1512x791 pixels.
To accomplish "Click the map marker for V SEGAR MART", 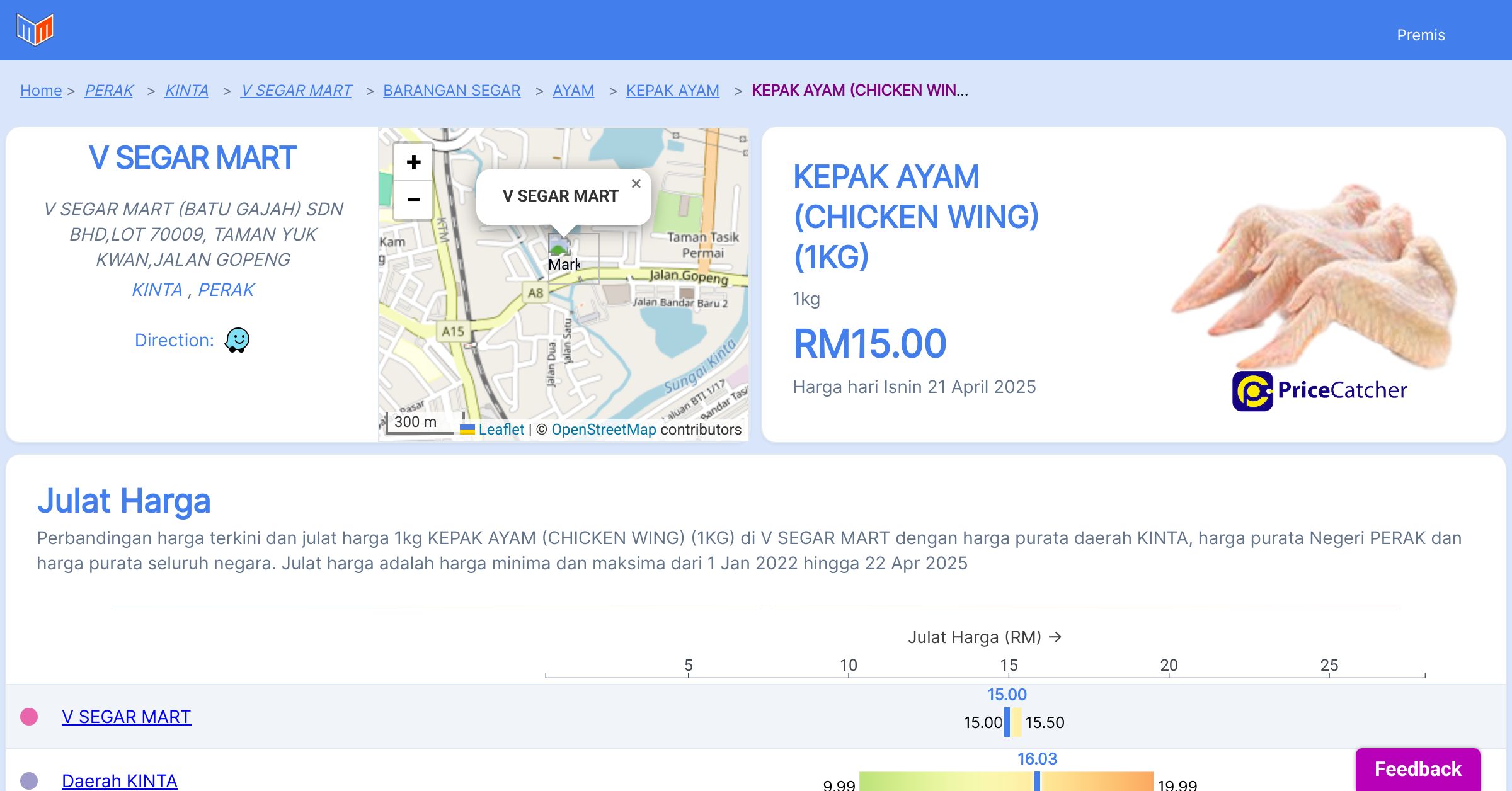I will point(560,249).
